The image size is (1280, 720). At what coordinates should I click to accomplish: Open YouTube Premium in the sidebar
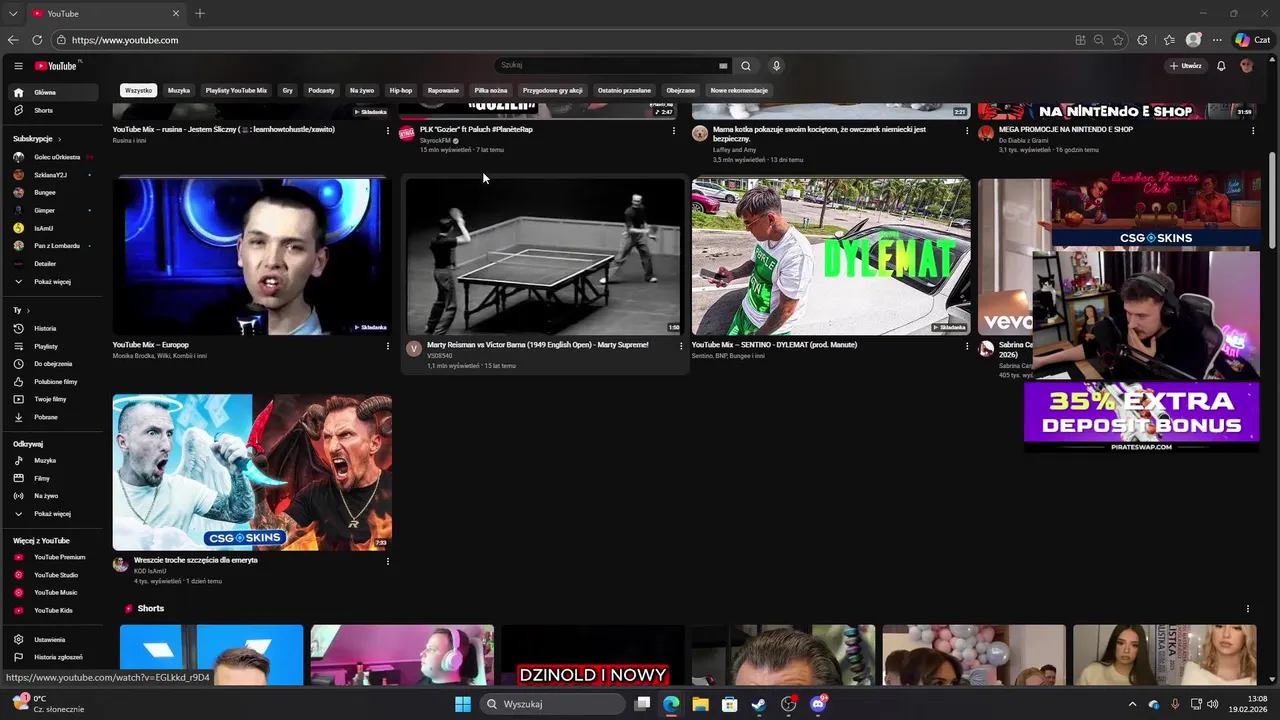coord(52,557)
